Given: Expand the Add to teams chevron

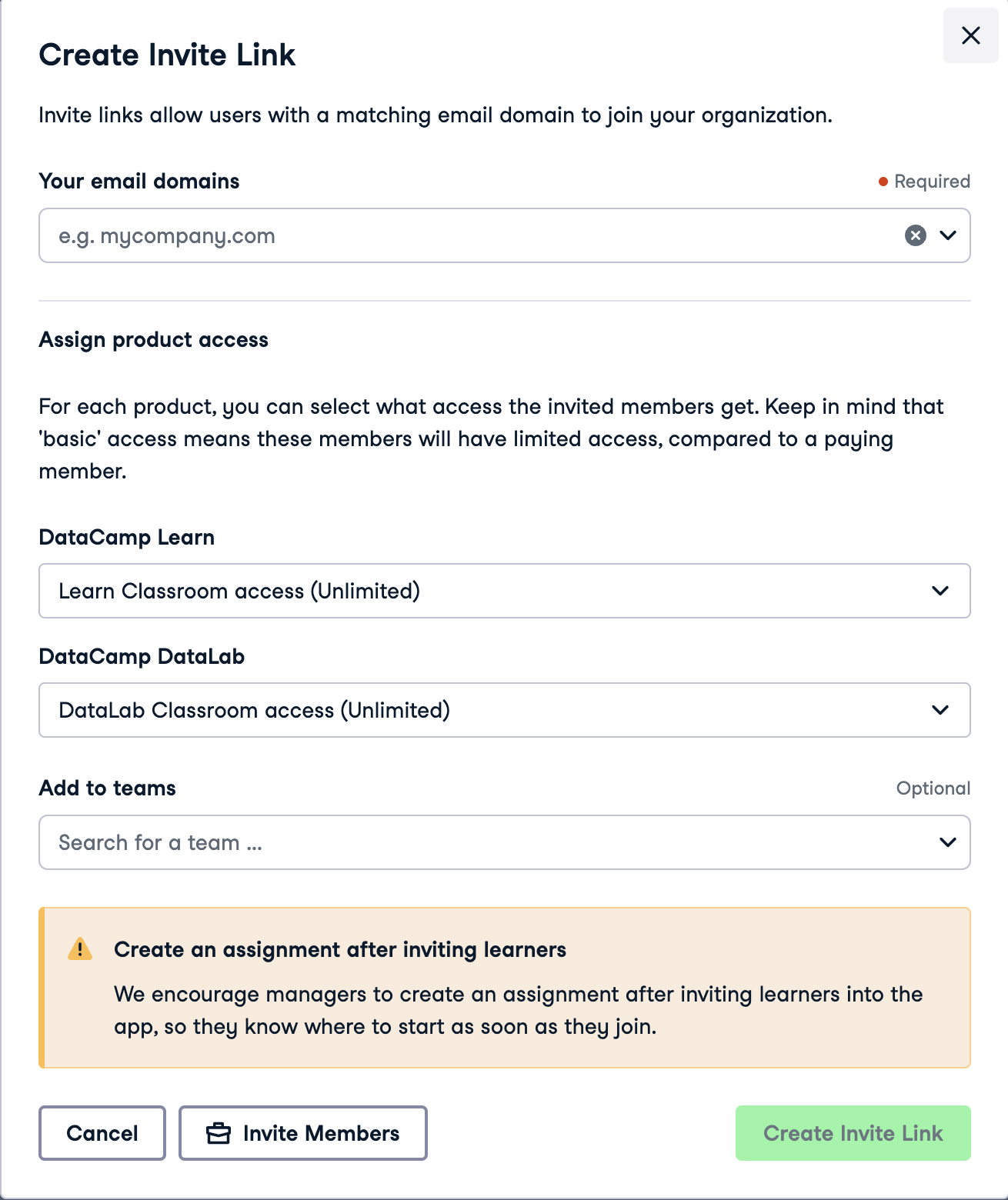Looking at the screenshot, I should (948, 842).
